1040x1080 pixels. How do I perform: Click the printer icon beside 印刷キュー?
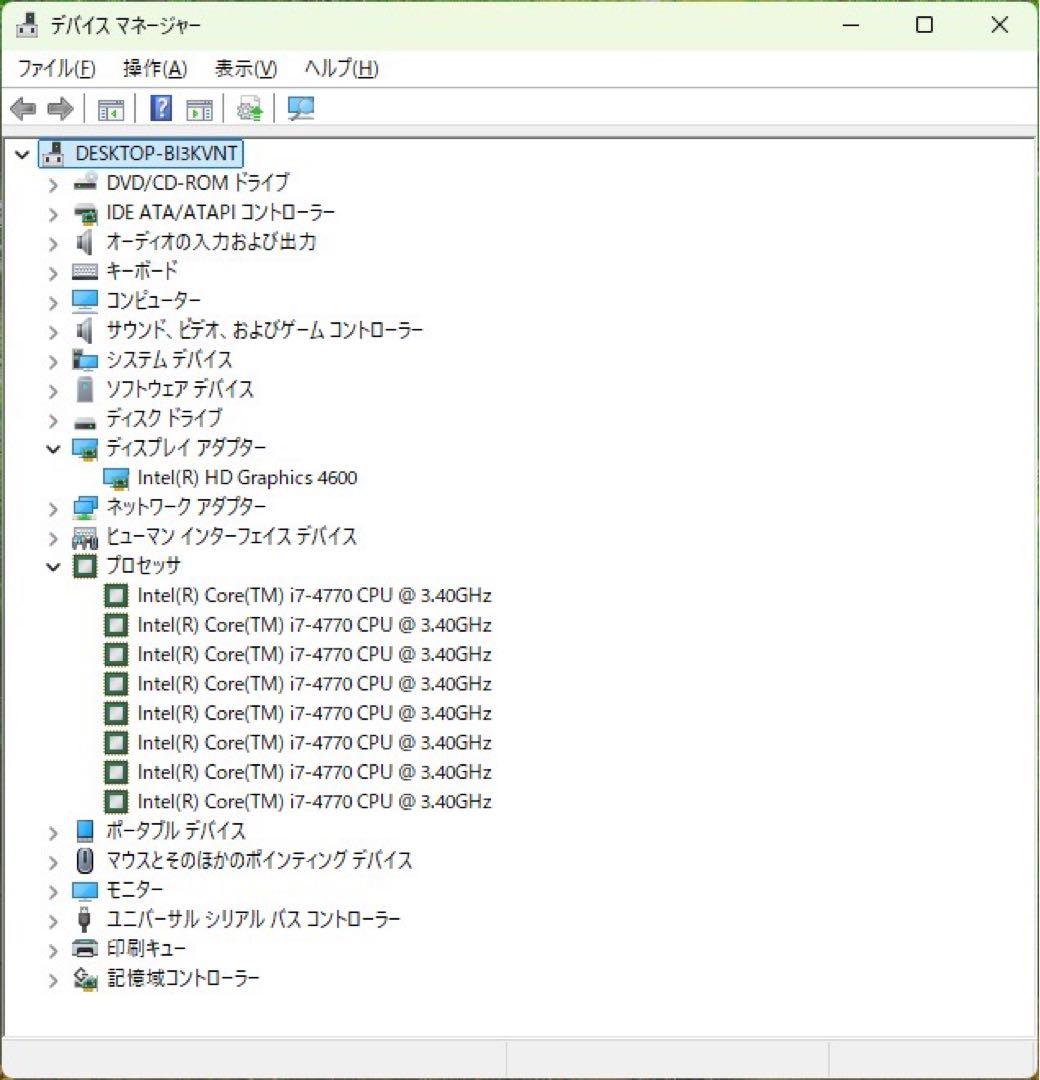(x=85, y=949)
